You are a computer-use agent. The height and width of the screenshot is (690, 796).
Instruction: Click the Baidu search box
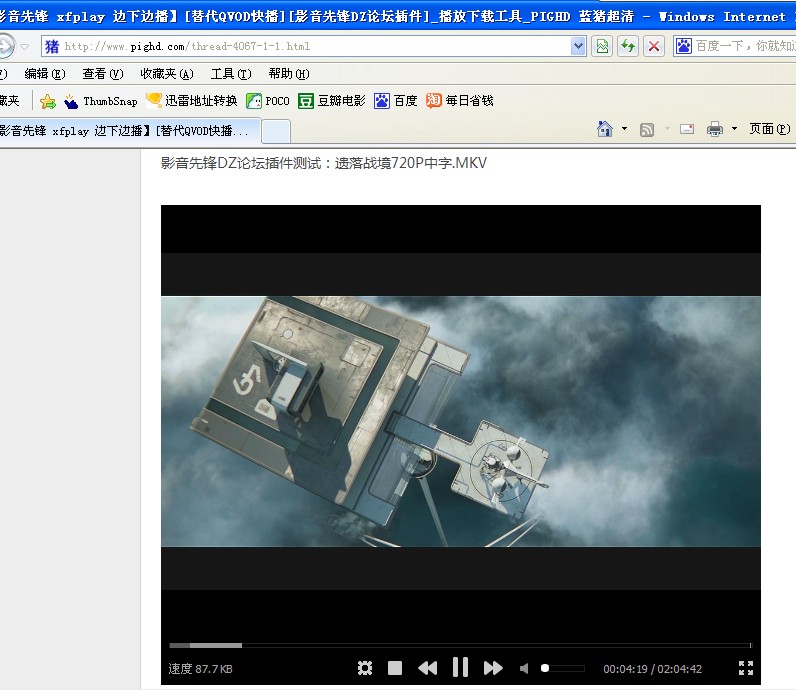(x=745, y=46)
